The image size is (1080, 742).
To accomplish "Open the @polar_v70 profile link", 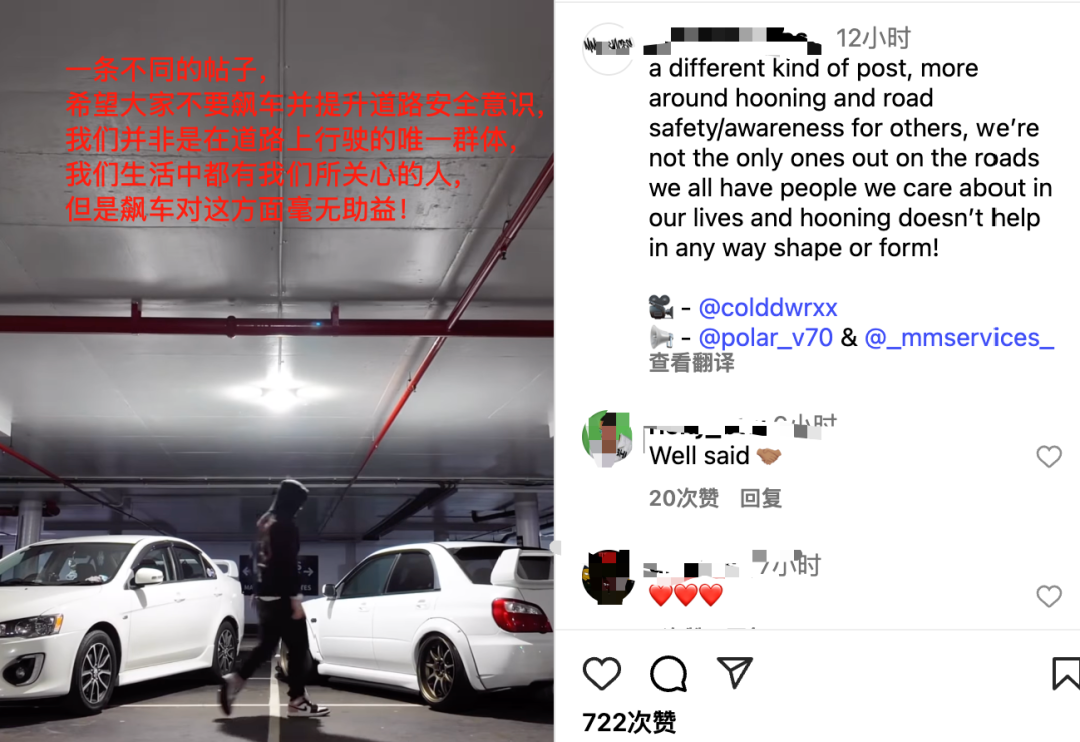I will point(765,338).
